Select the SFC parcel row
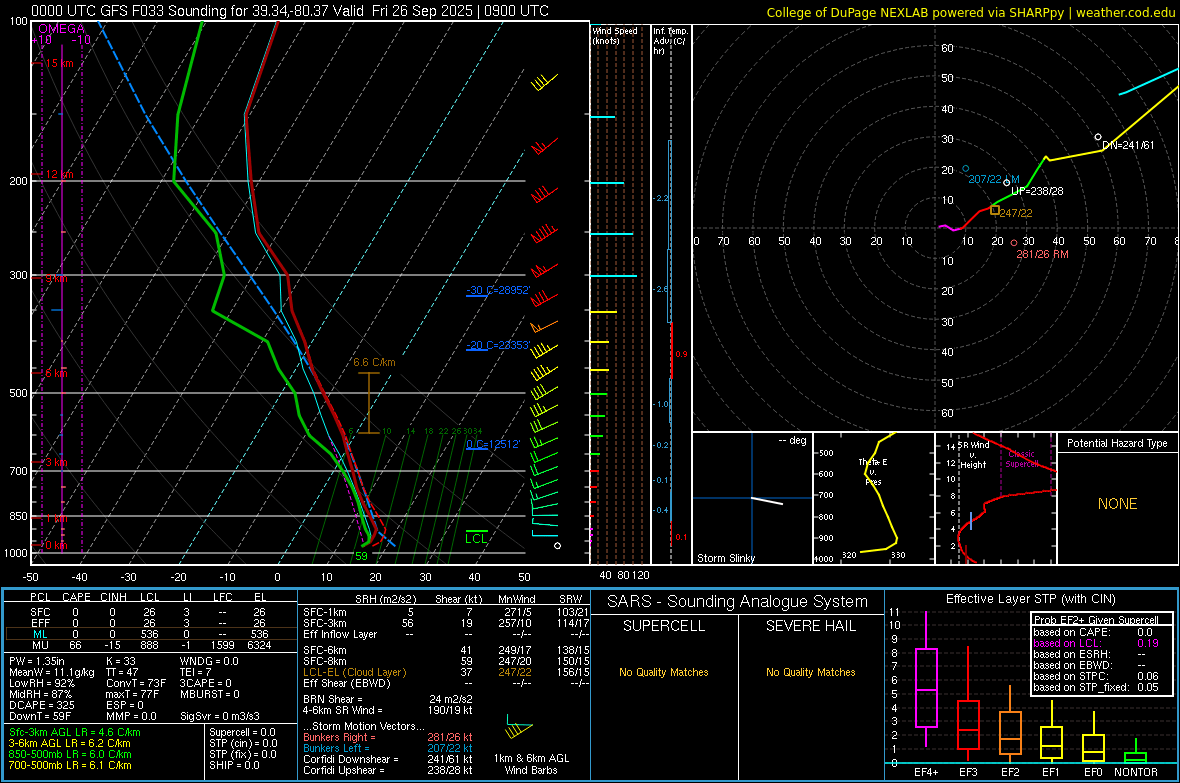The height and width of the screenshot is (783, 1180). pyautogui.click(x=149, y=612)
